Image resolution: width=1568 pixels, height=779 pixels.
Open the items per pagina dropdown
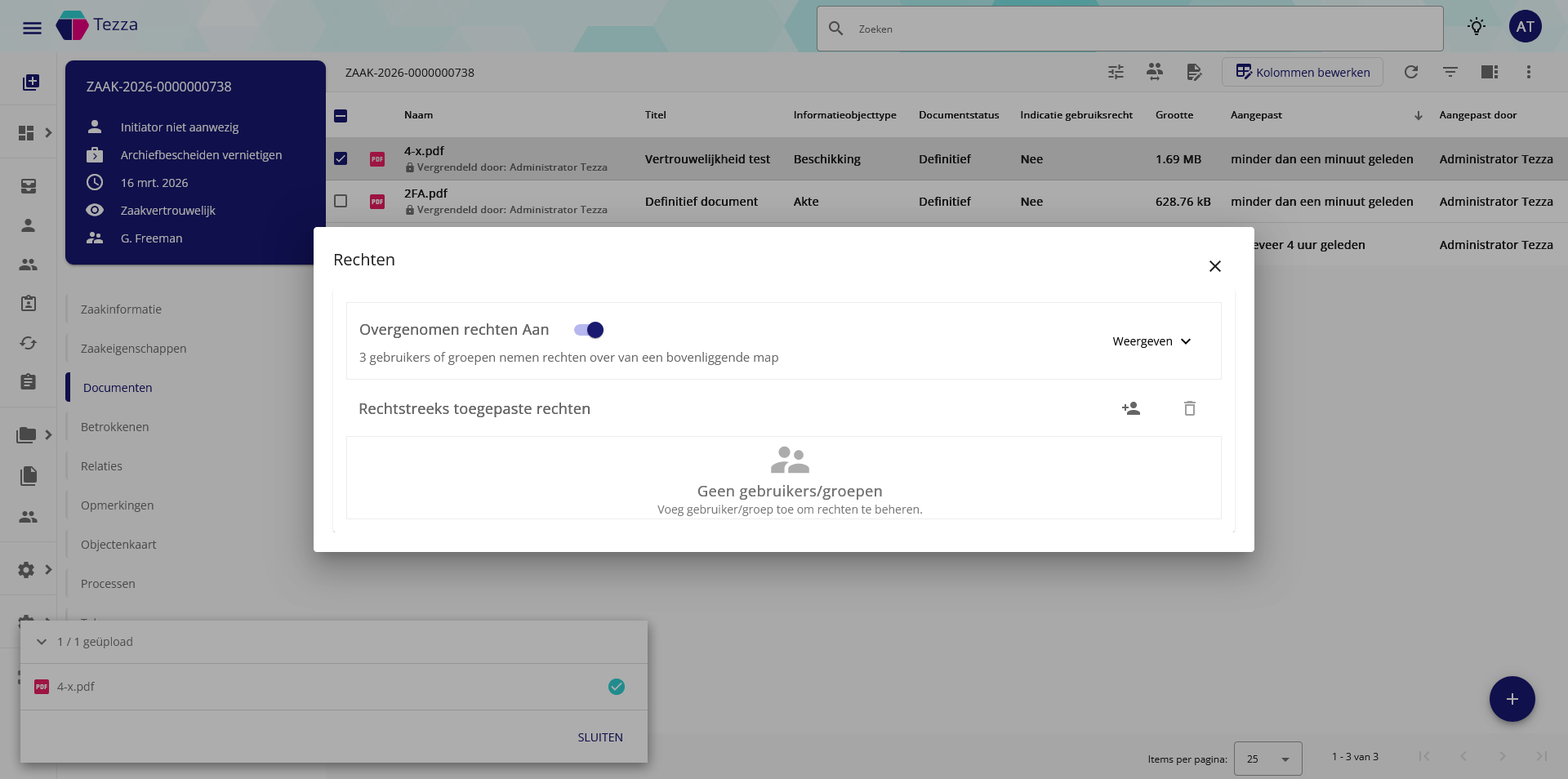[1267, 759]
